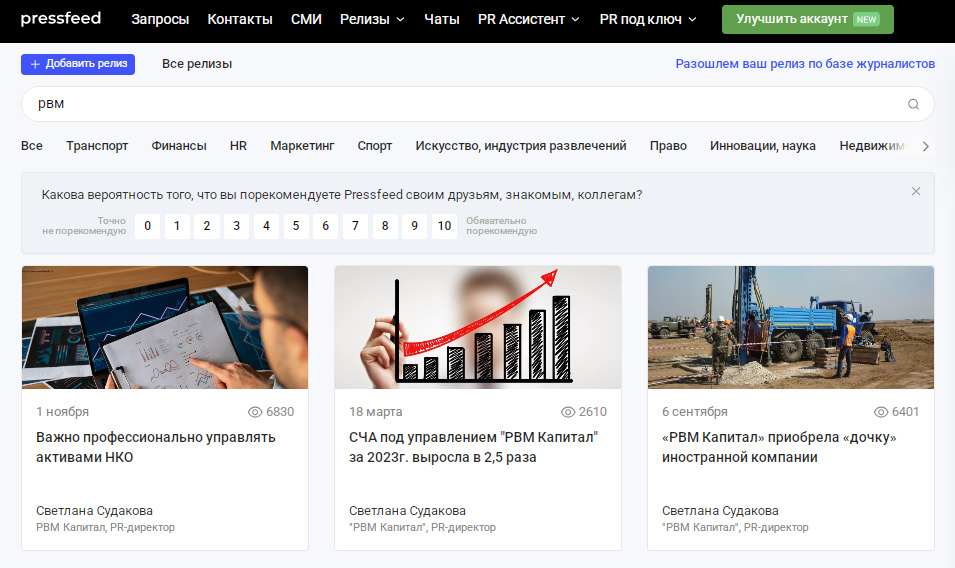Rate recommendation score 2
This screenshot has height=568, width=955.
[206, 226]
